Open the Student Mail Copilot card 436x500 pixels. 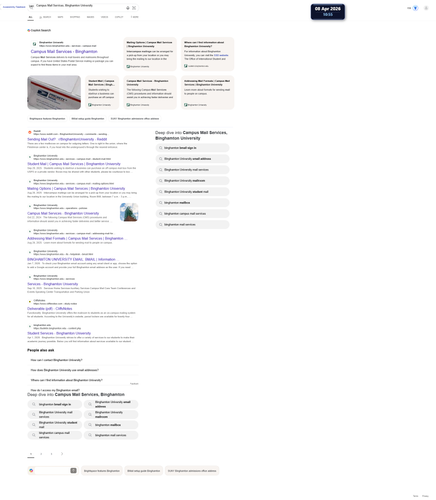(x=102, y=92)
